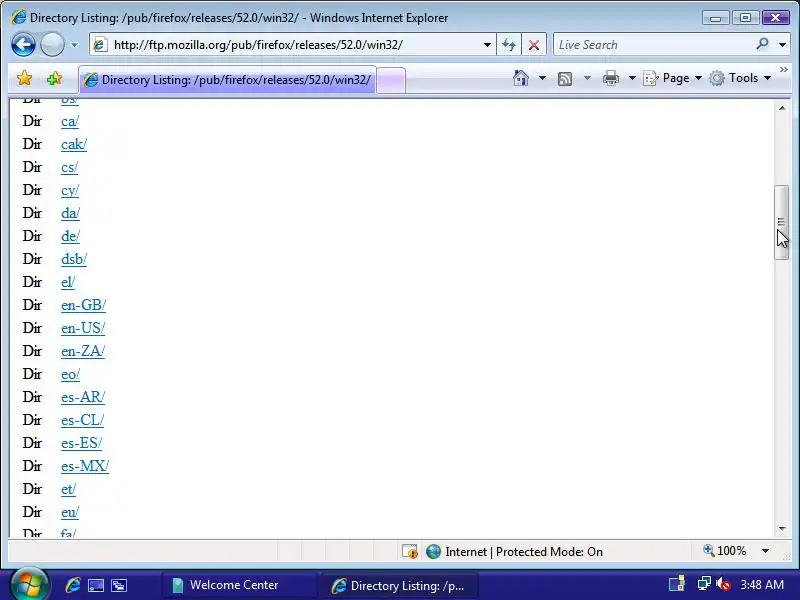Select the Directory Listing tab

point(228,80)
